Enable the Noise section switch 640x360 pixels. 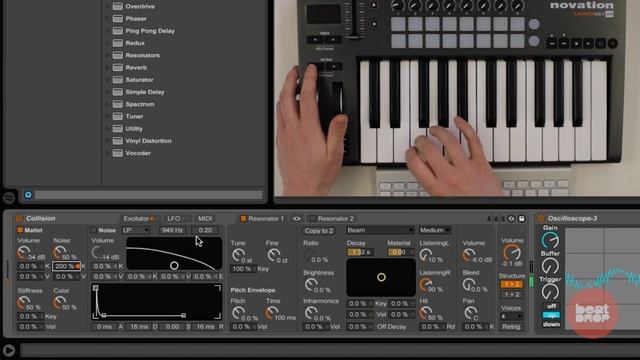coord(93,230)
